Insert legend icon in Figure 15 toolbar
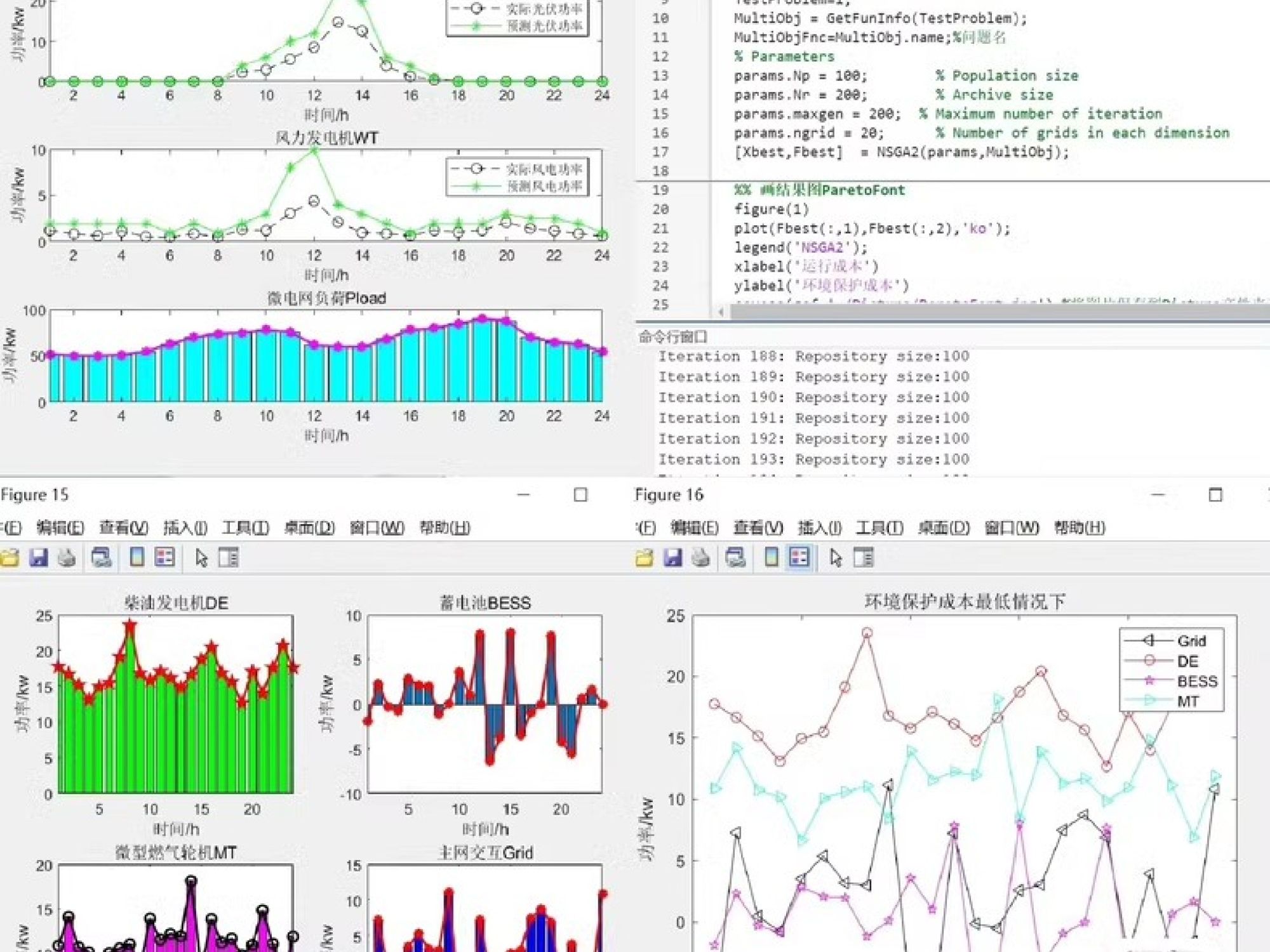1270x952 pixels. (164, 558)
